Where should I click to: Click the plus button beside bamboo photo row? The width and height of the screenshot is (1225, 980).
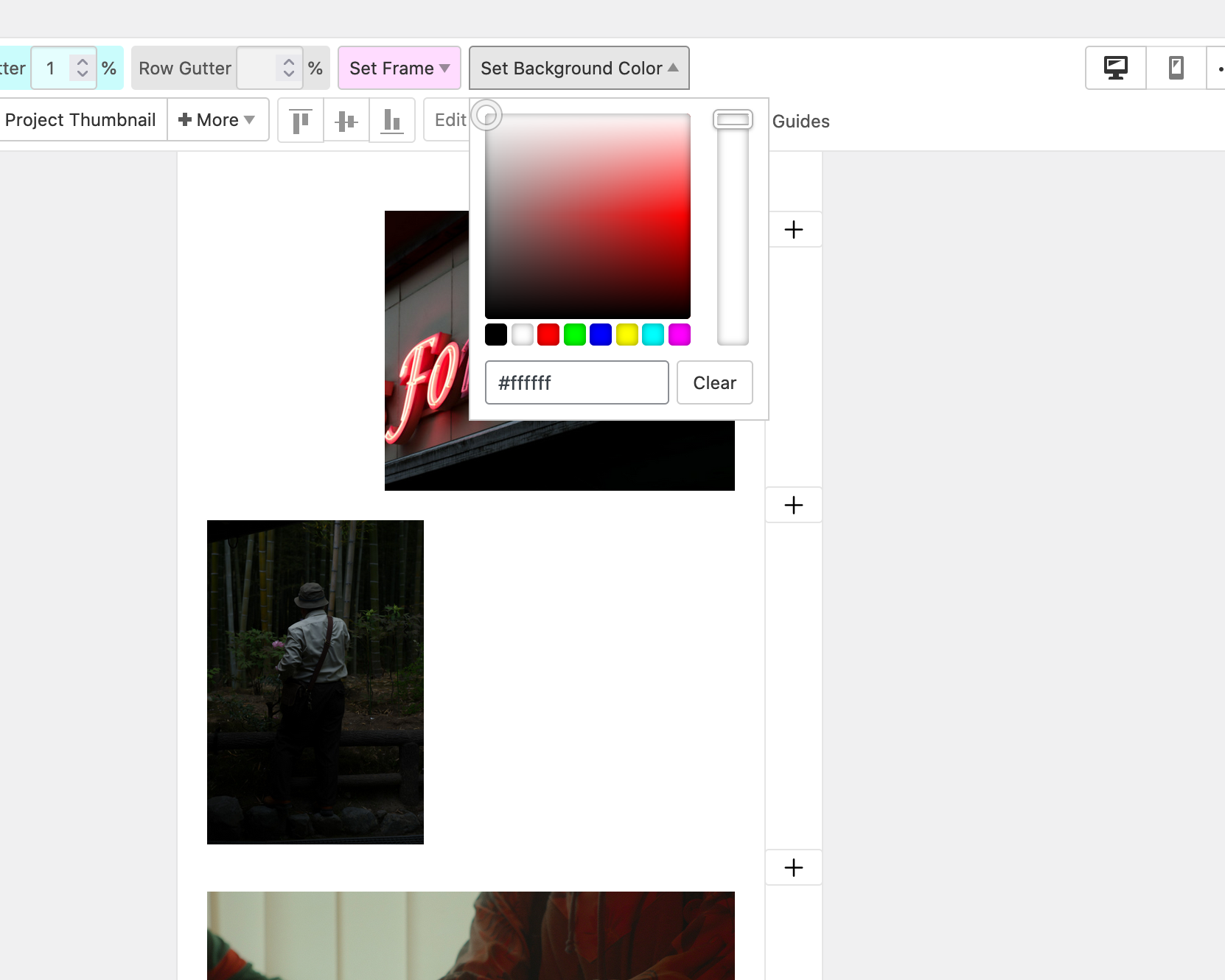pos(794,505)
